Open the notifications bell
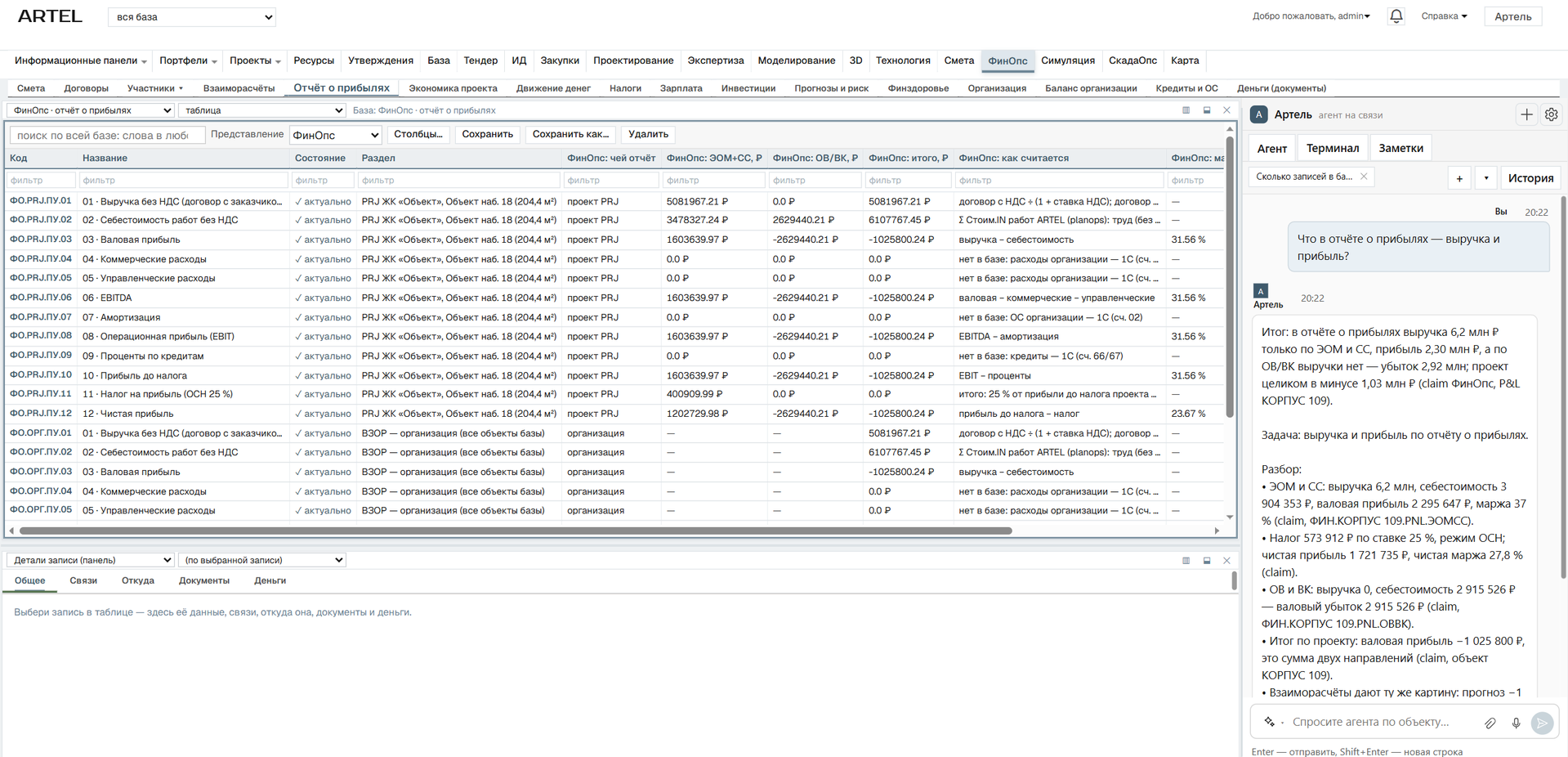Screen dimensions: 1568x757 coord(1396,16)
